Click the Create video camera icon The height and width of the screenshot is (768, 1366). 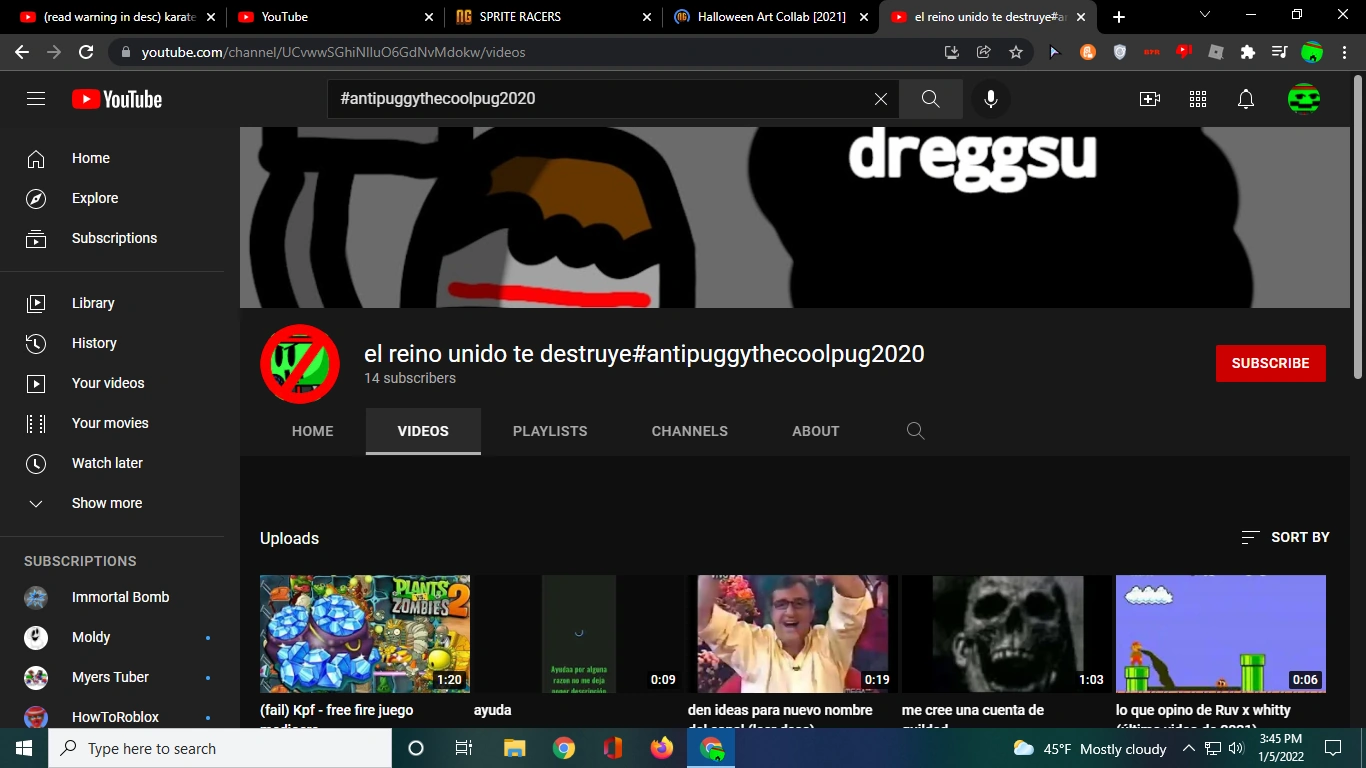(1150, 98)
